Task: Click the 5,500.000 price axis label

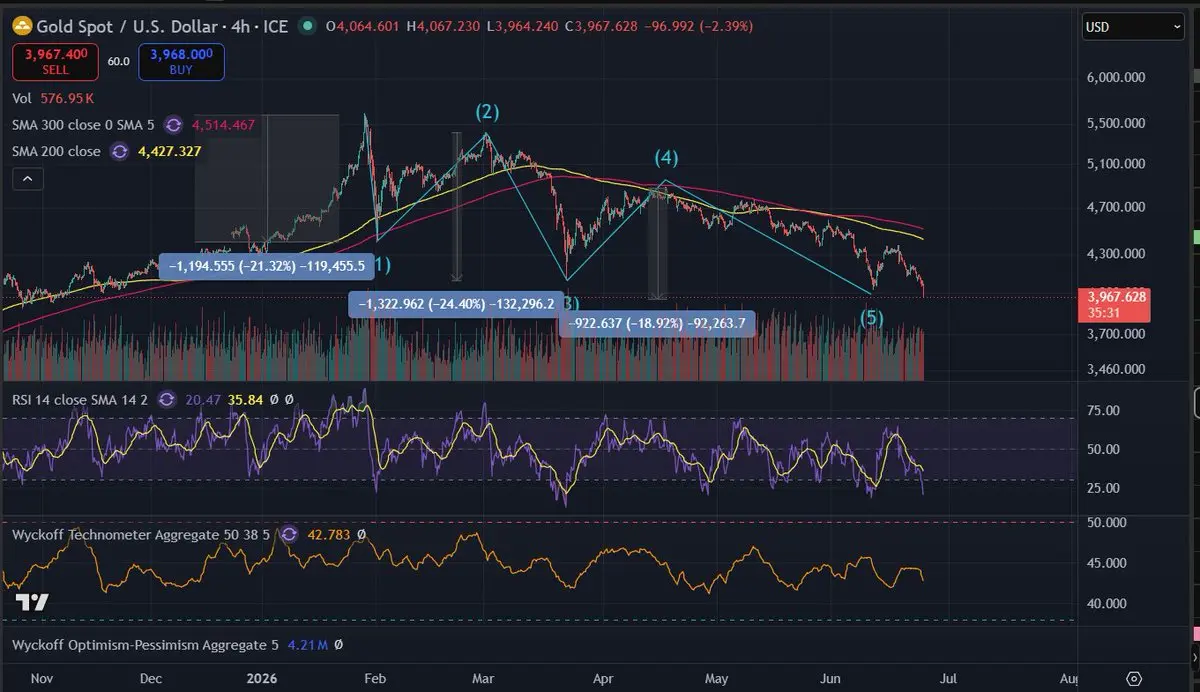Action: [1118, 123]
